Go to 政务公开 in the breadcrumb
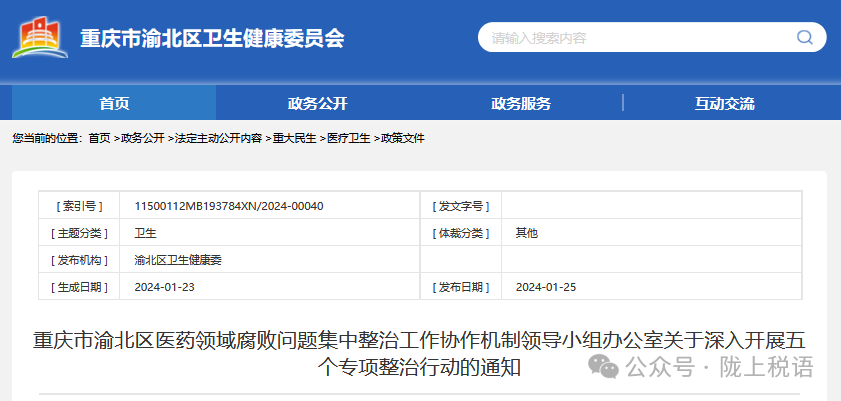841x401 pixels. click(143, 138)
